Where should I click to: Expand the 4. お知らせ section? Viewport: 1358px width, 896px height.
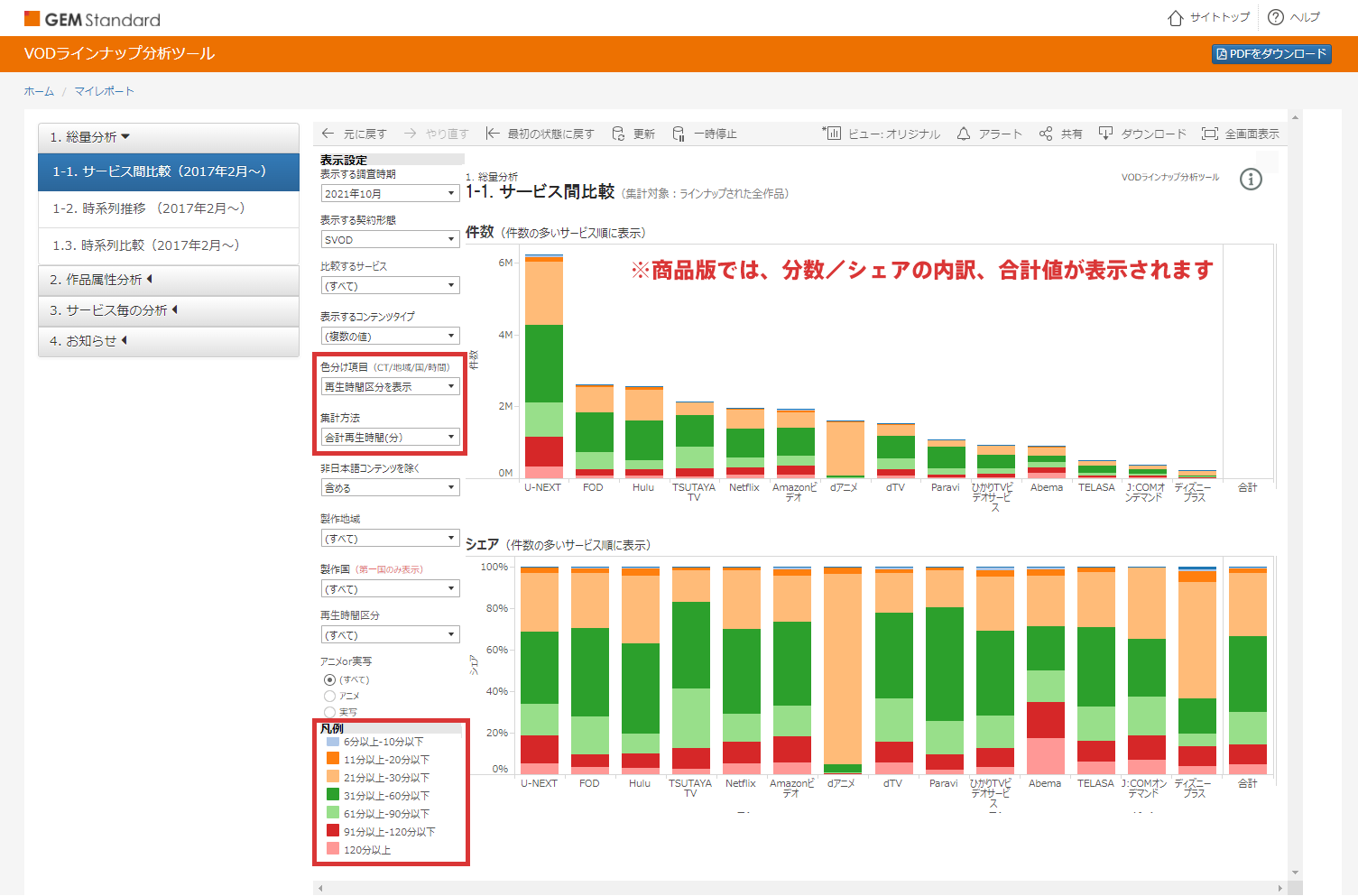click(169, 341)
